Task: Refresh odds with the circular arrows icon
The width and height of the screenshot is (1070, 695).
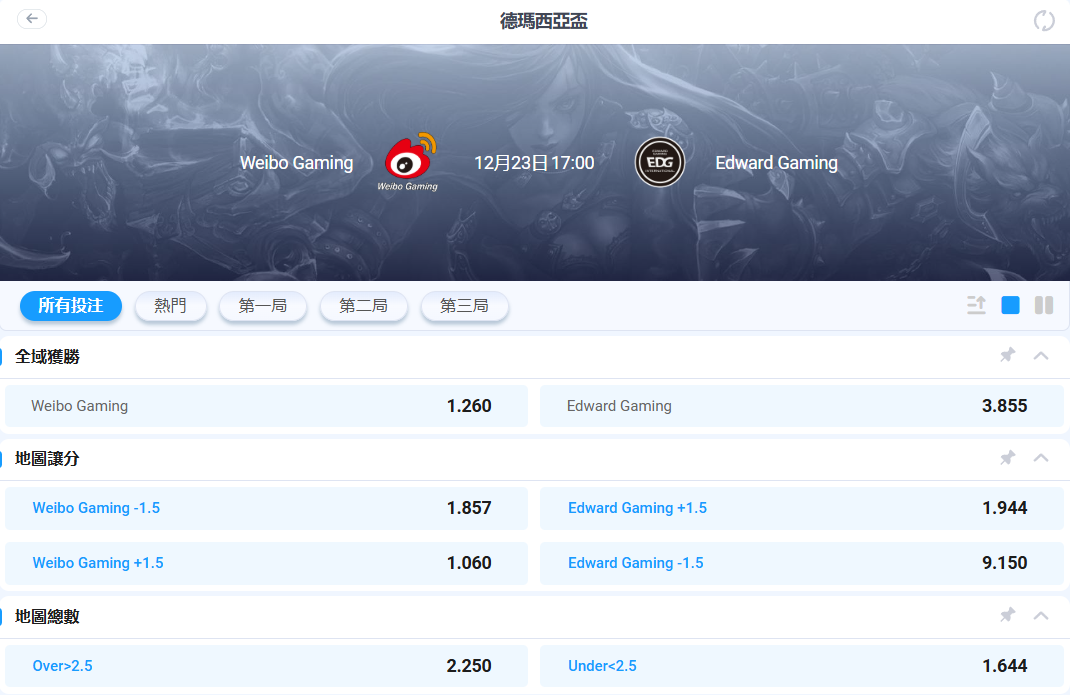Action: (x=1043, y=20)
